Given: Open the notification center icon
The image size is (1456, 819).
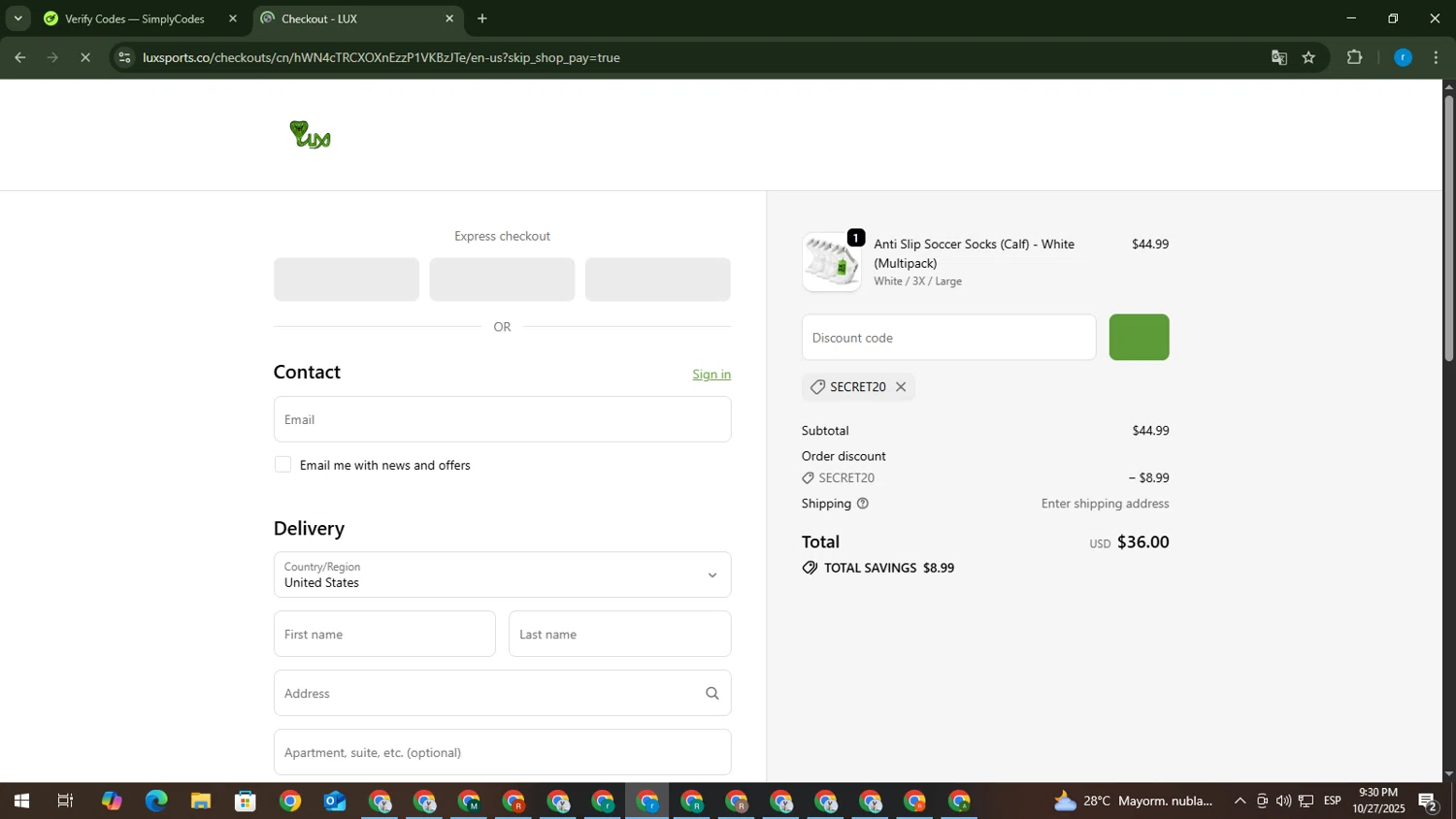Looking at the screenshot, I should click(1428, 802).
